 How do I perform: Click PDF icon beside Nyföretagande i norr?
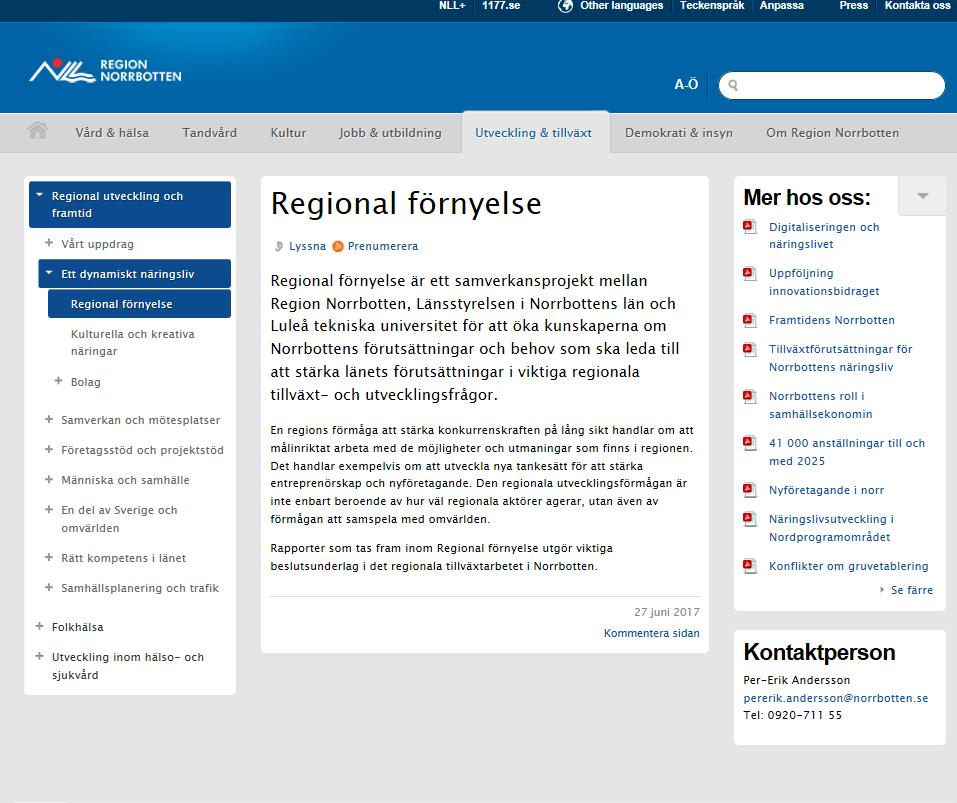point(749,491)
